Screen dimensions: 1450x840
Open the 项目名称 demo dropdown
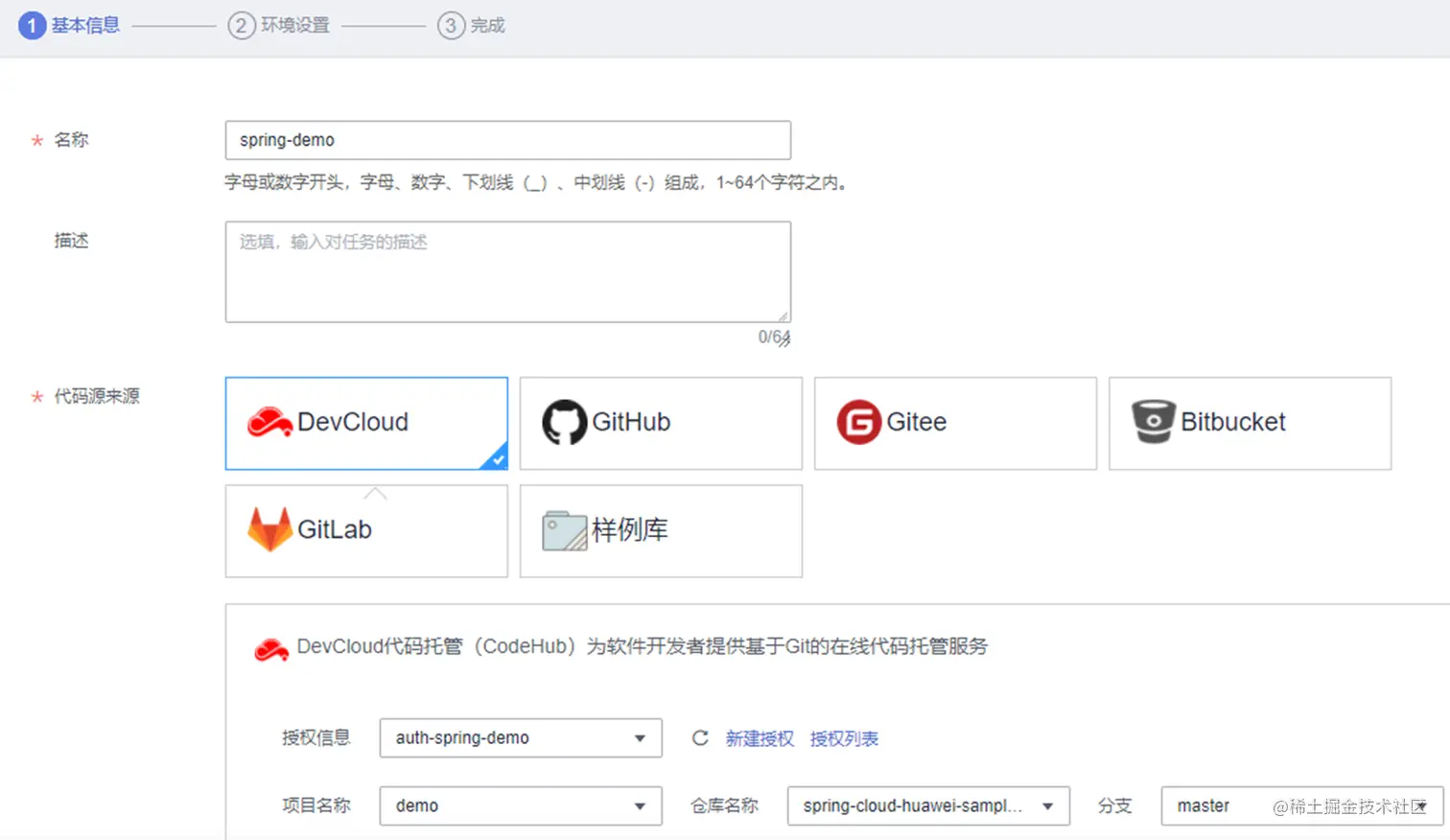click(521, 805)
